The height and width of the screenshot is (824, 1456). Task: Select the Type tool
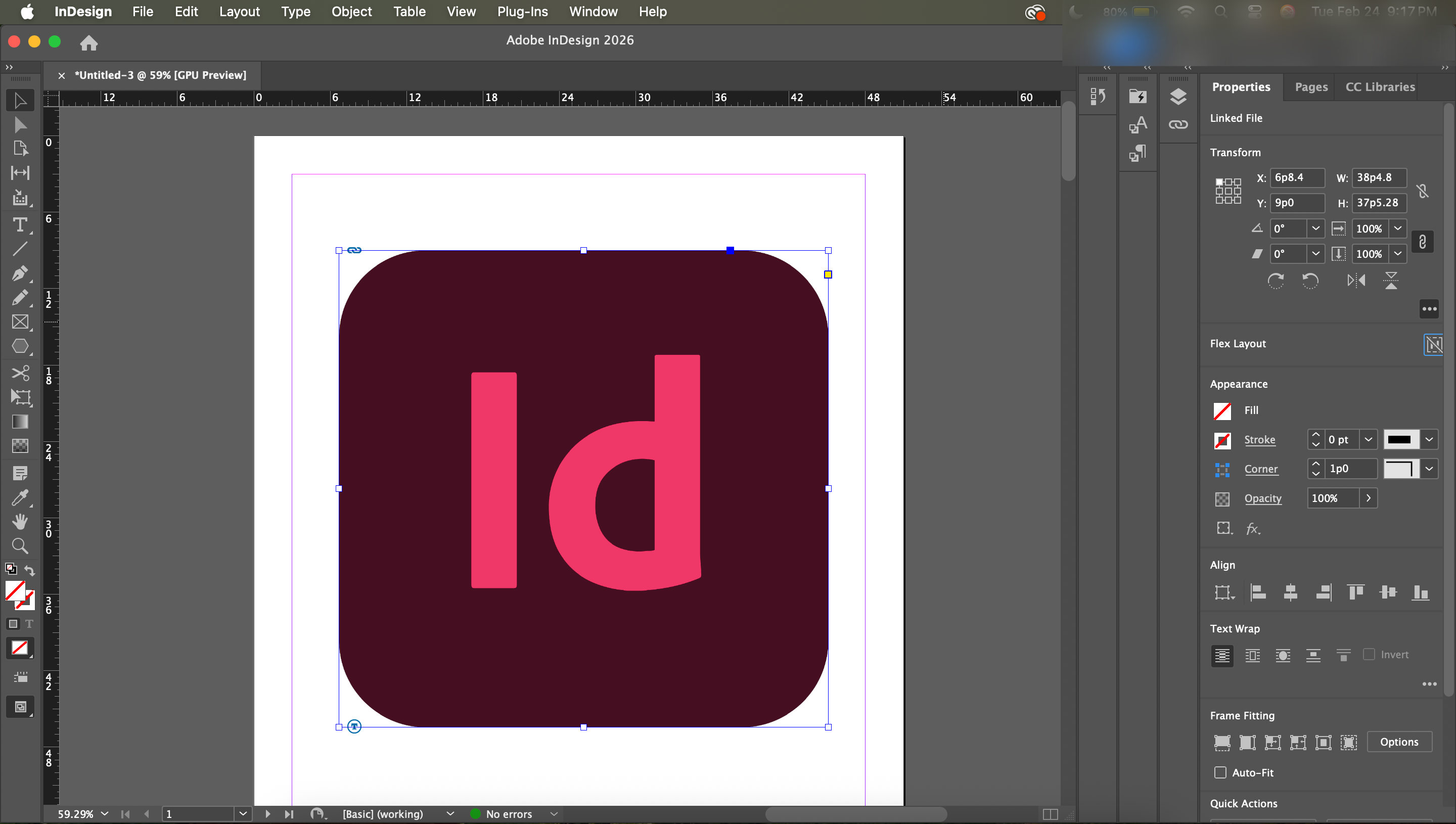[20, 225]
